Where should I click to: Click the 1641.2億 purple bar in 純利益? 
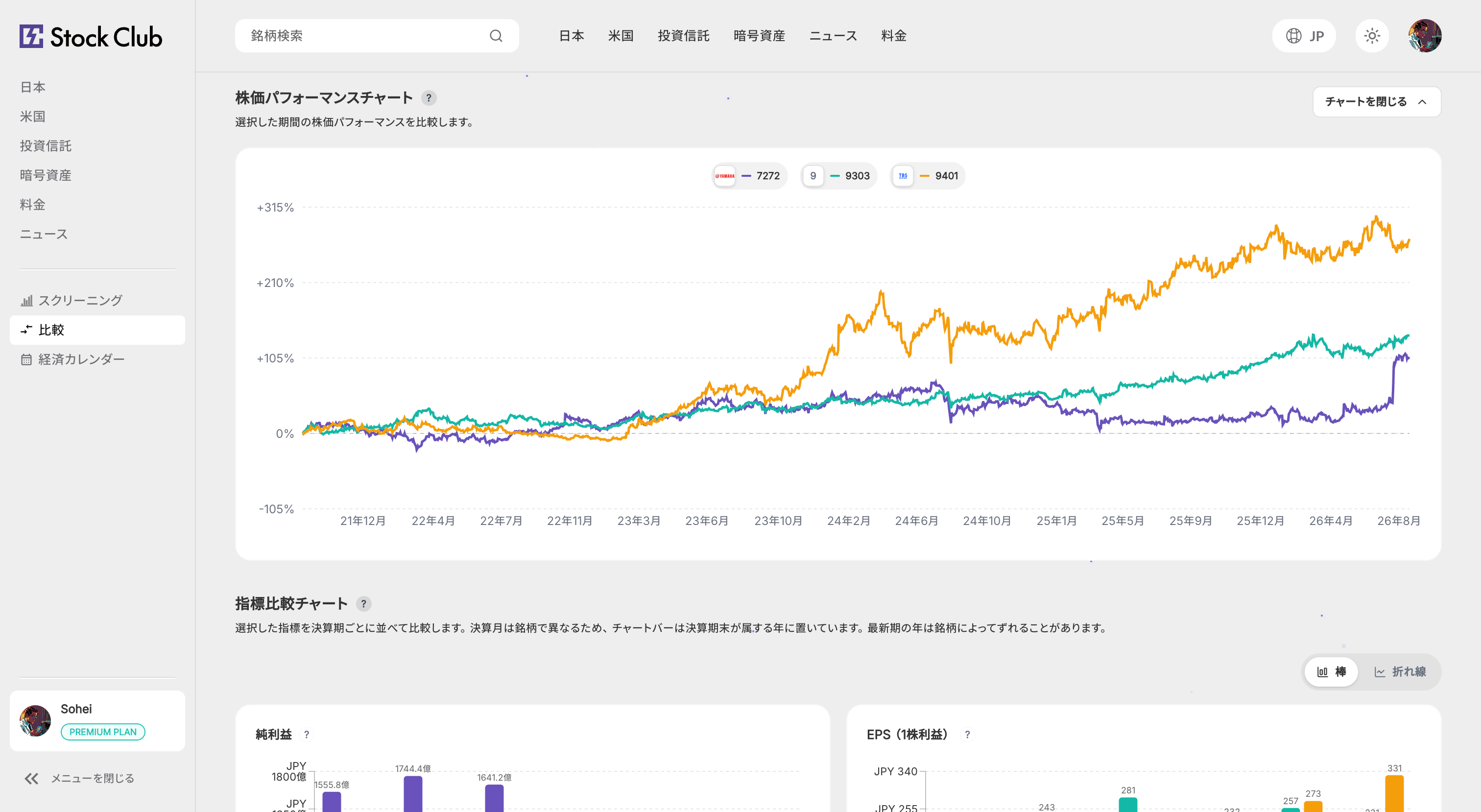pyautogui.click(x=495, y=798)
